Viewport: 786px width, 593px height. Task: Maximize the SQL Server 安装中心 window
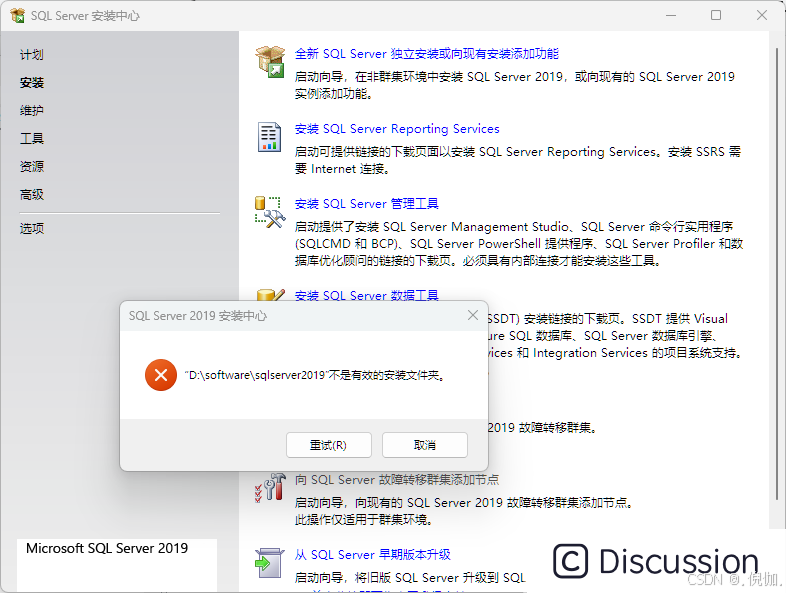coord(716,15)
